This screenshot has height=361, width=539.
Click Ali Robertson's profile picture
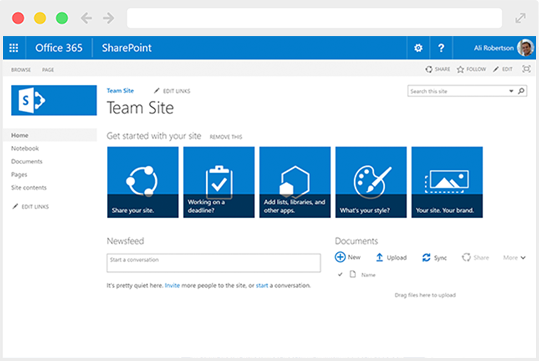(526, 47)
